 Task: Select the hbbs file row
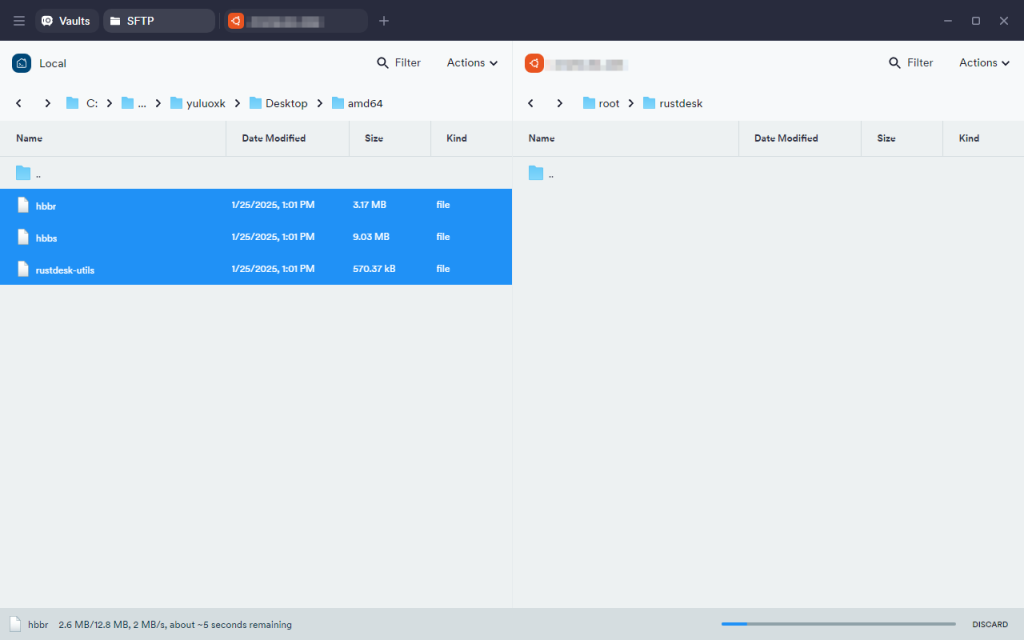point(256,237)
